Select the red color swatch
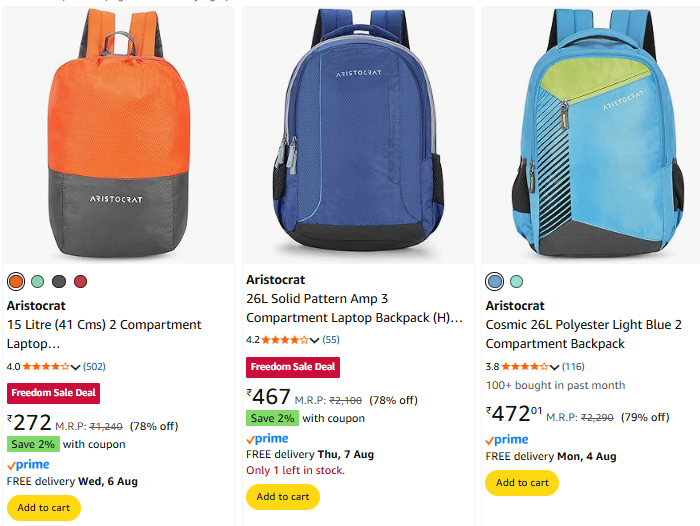The height and width of the screenshot is (526, 700). pos(80,281)
